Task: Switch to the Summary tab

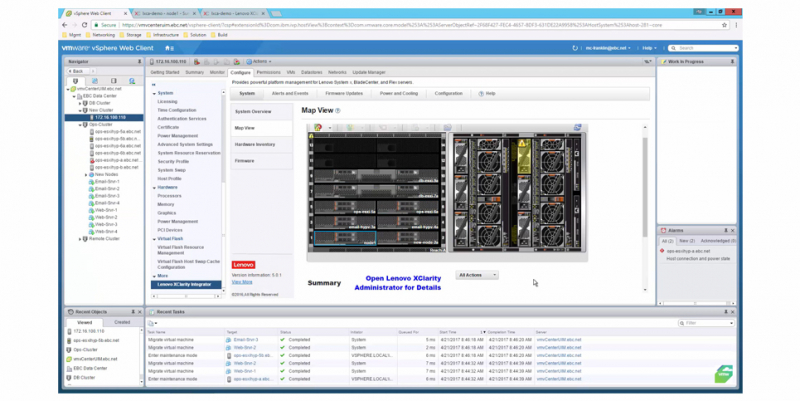Action: [x=194, y=72]
